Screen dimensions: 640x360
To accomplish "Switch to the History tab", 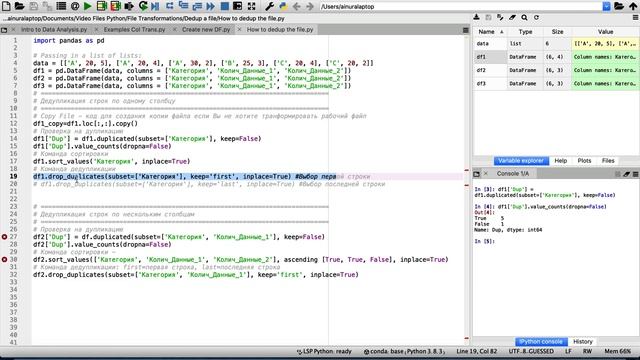I will pyautogui.click(x=582, y=341).
